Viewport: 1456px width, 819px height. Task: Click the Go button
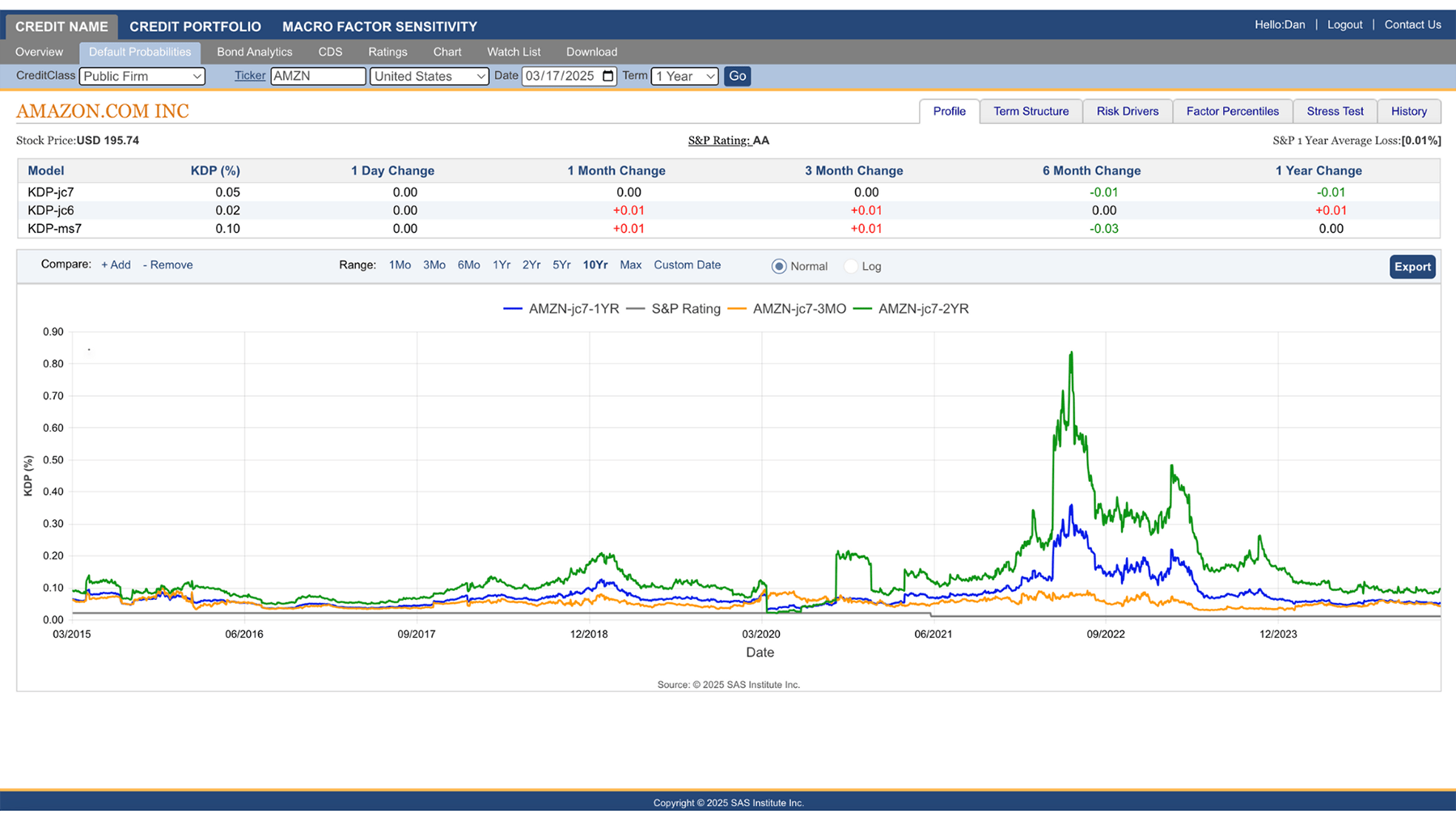(736, 76)
